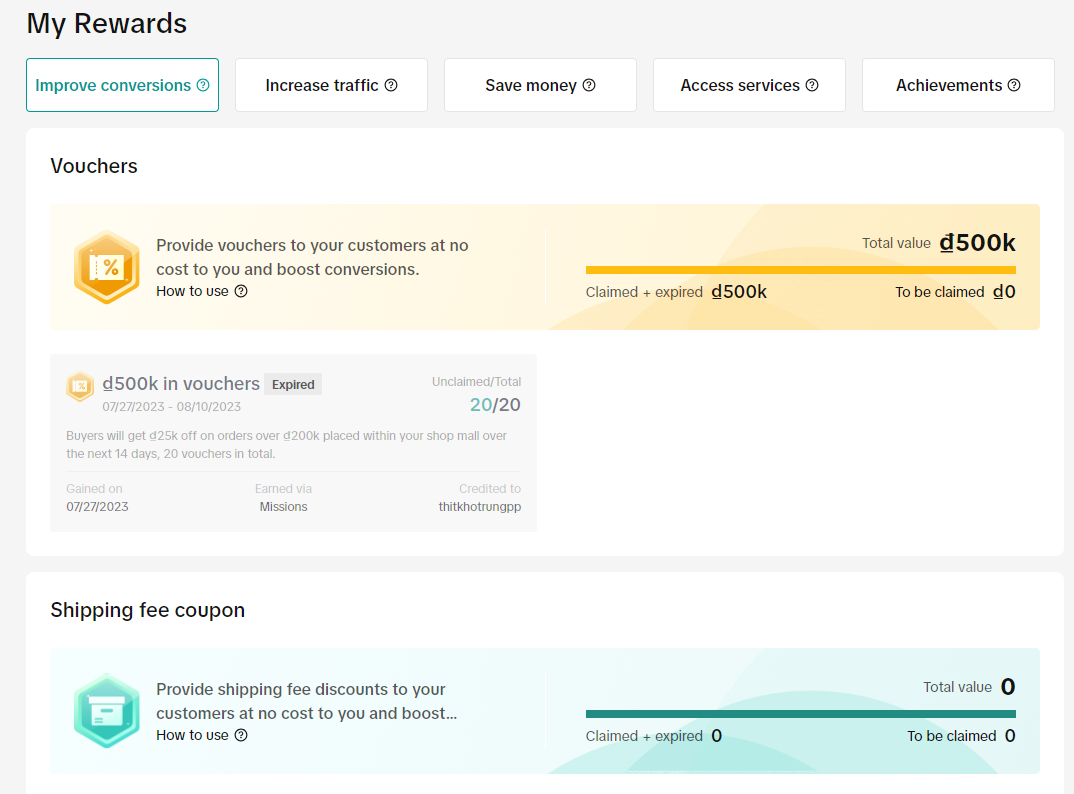1074x794 pixels.
Task: Click help icon beside Improve conversions
Action: point(203,85)
